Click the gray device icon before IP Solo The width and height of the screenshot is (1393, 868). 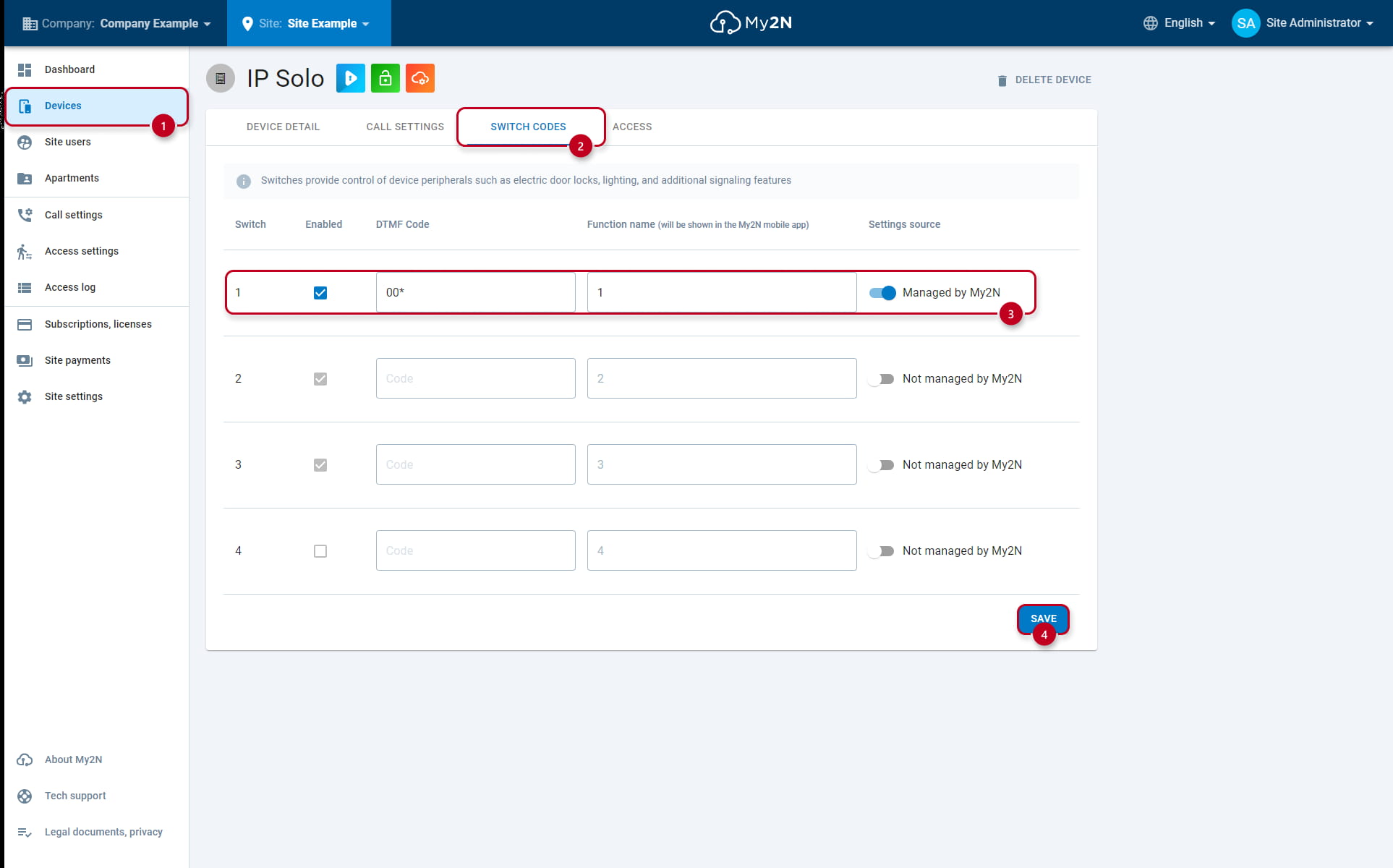pos(221,78)
